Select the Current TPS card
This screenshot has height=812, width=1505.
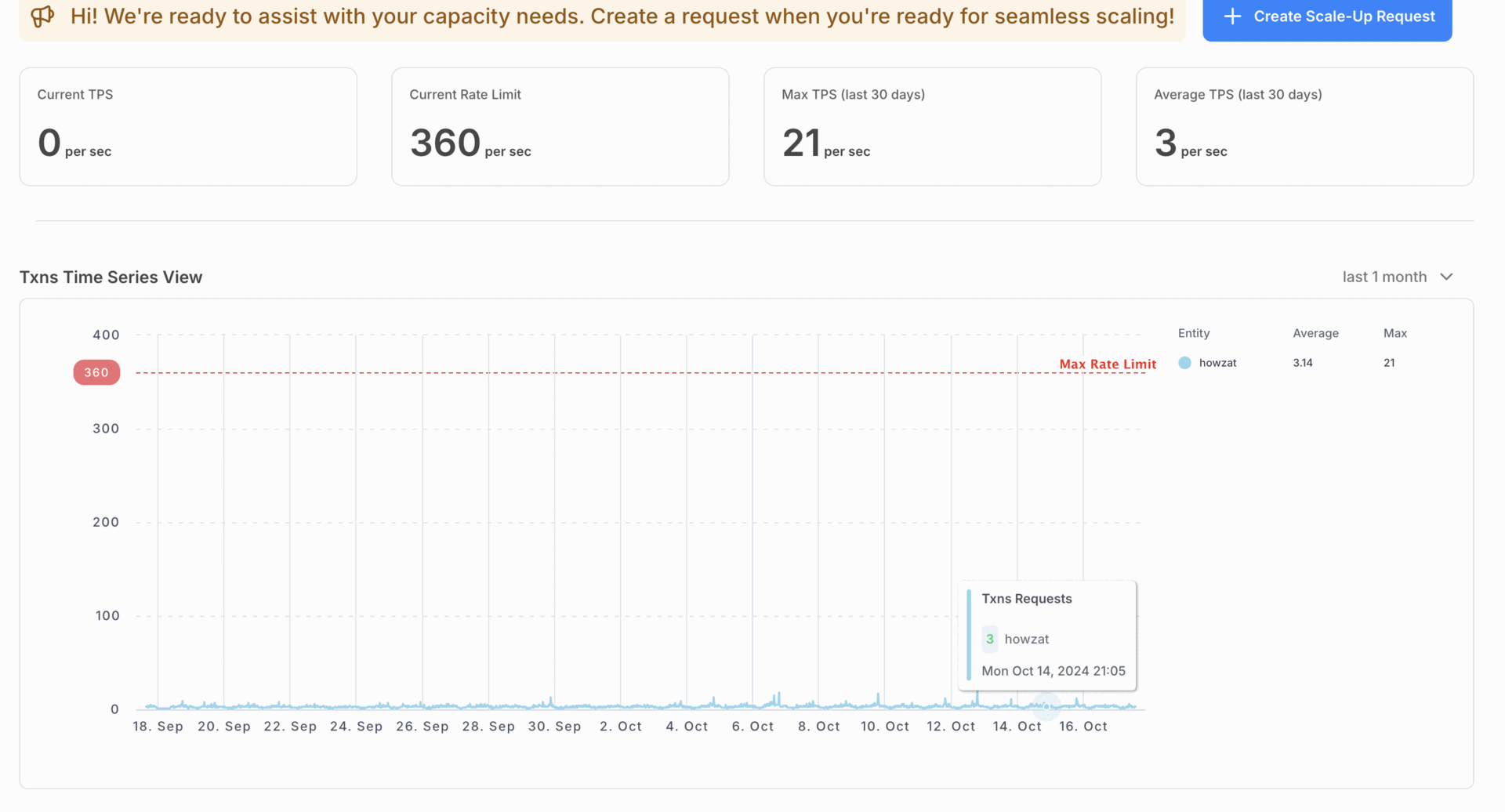click(x=188, y=126)
